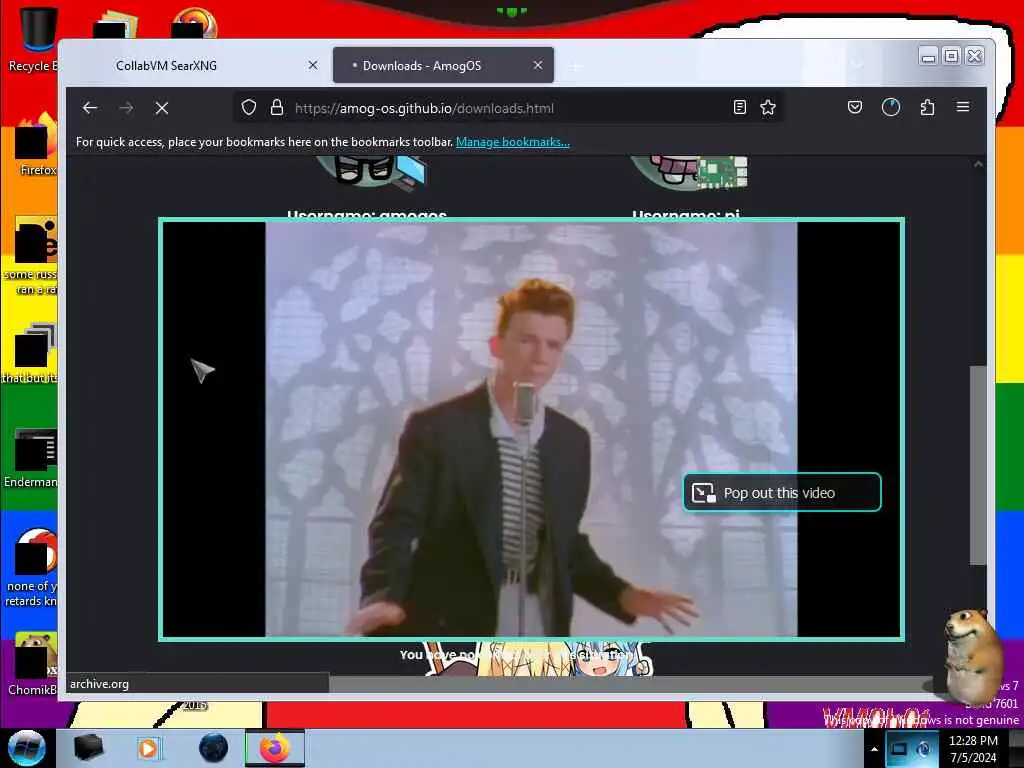This screenshot has height=768, width=1024.
Task: Open a new tab with plus
Action: pos(575,66)
